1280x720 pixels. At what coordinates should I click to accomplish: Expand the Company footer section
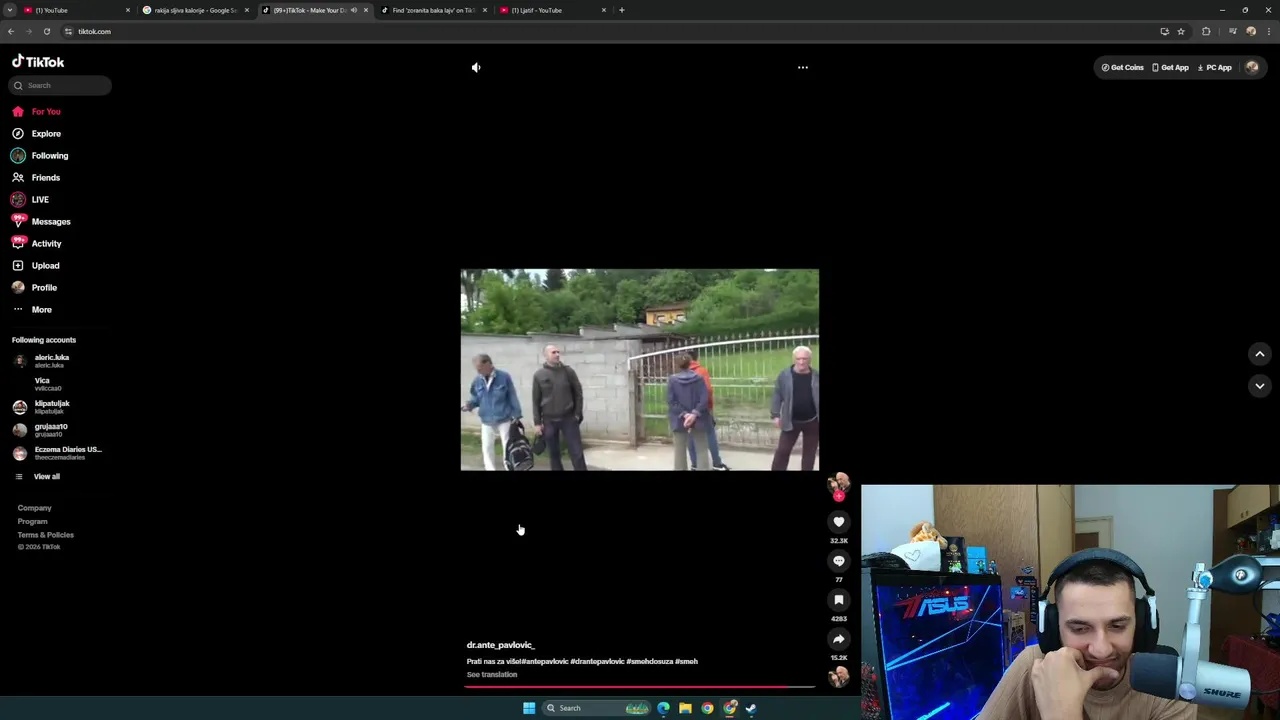coord(34,508)
